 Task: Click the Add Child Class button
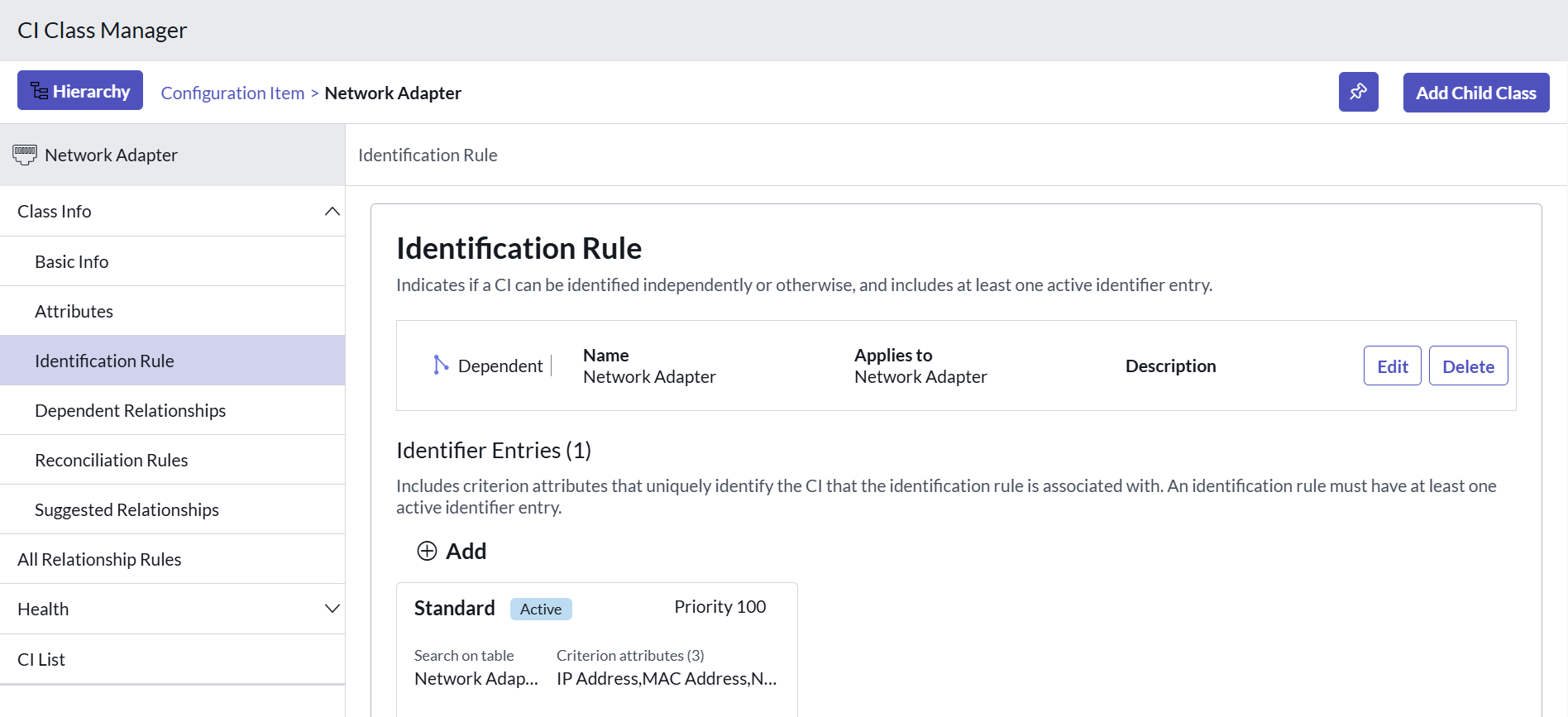(1475, 93)
